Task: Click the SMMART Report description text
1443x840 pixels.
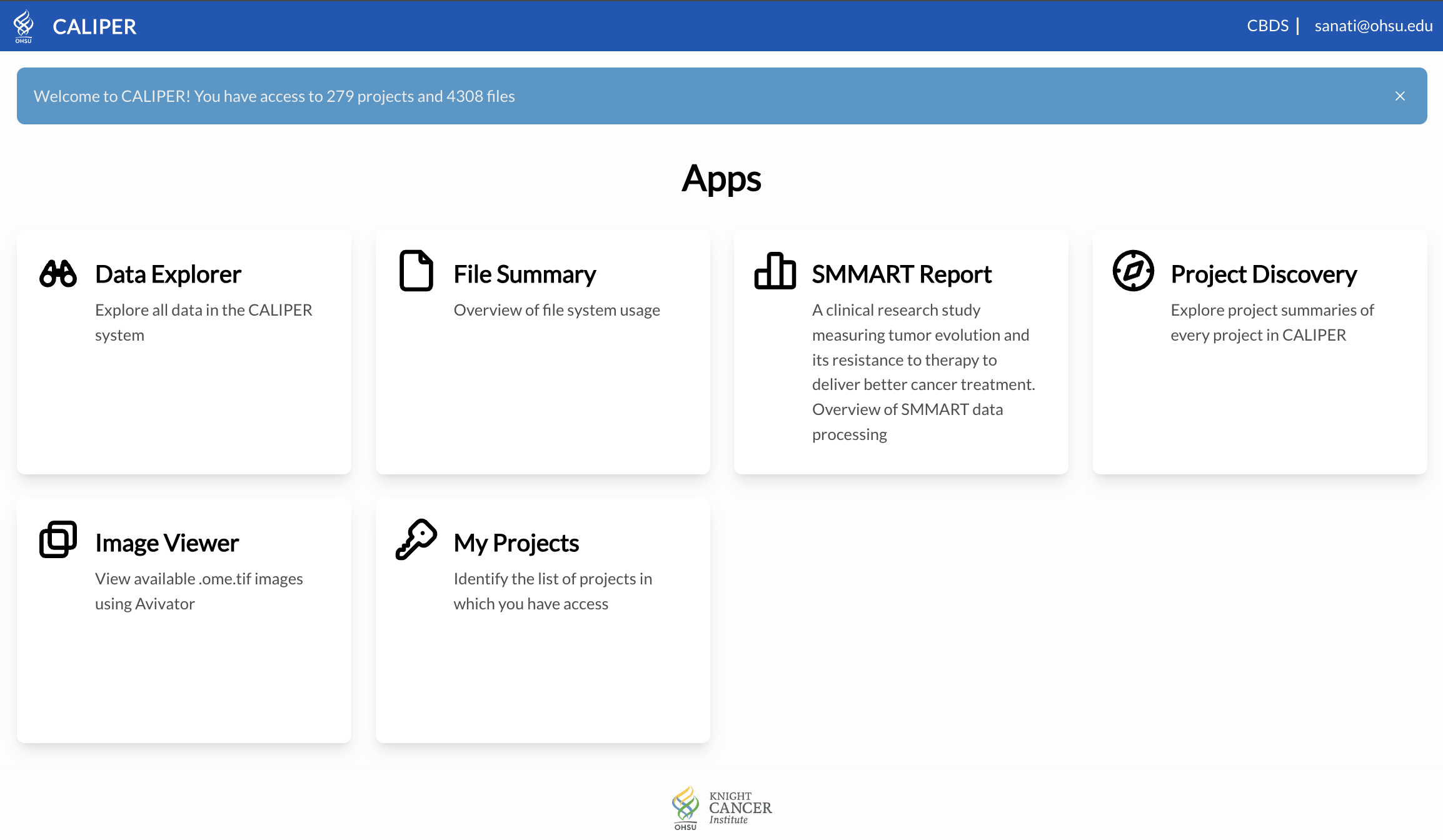Action: click(x=923, y=372)
